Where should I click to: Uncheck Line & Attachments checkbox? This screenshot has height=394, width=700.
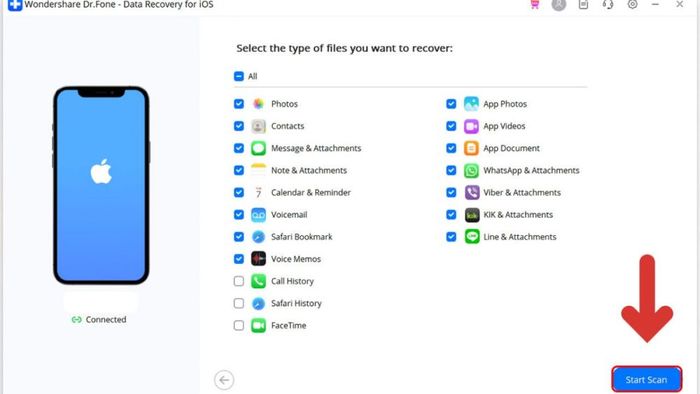click(x=451, y=237)
